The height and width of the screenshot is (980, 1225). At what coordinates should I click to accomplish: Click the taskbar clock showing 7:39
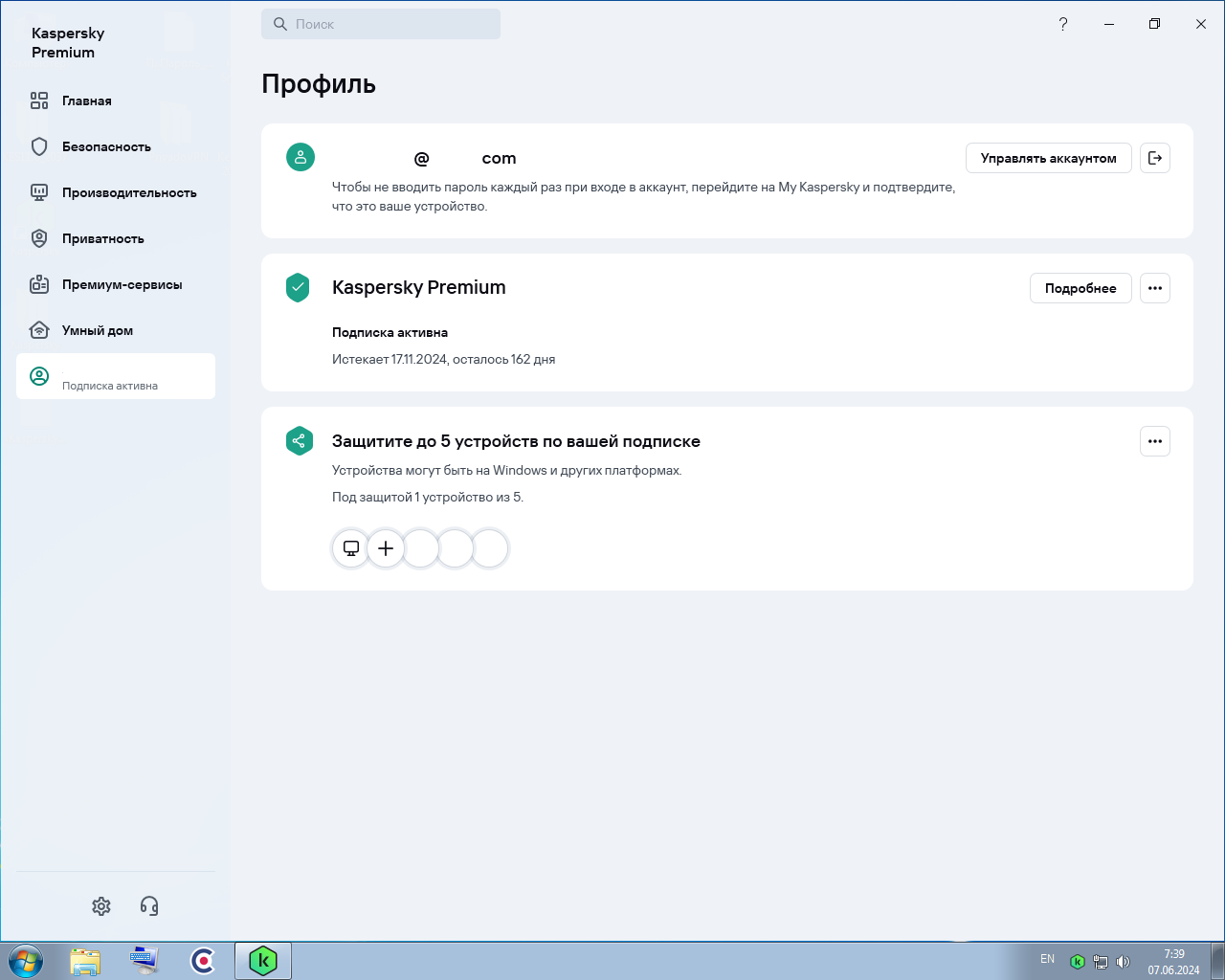(1174, 962)
